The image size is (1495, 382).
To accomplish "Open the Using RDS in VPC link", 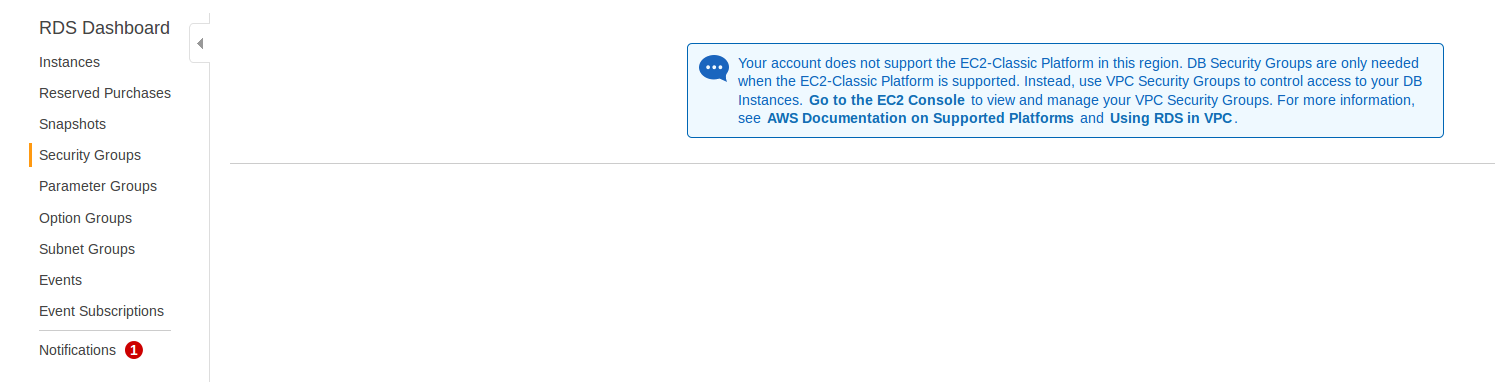I will click(1171, 118).
